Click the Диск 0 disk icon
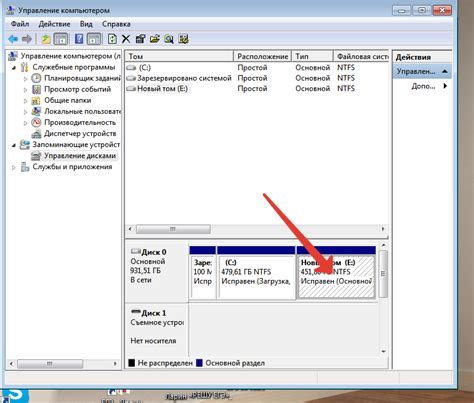Screen dimensions: 474x403 click(x=135, y=251)
